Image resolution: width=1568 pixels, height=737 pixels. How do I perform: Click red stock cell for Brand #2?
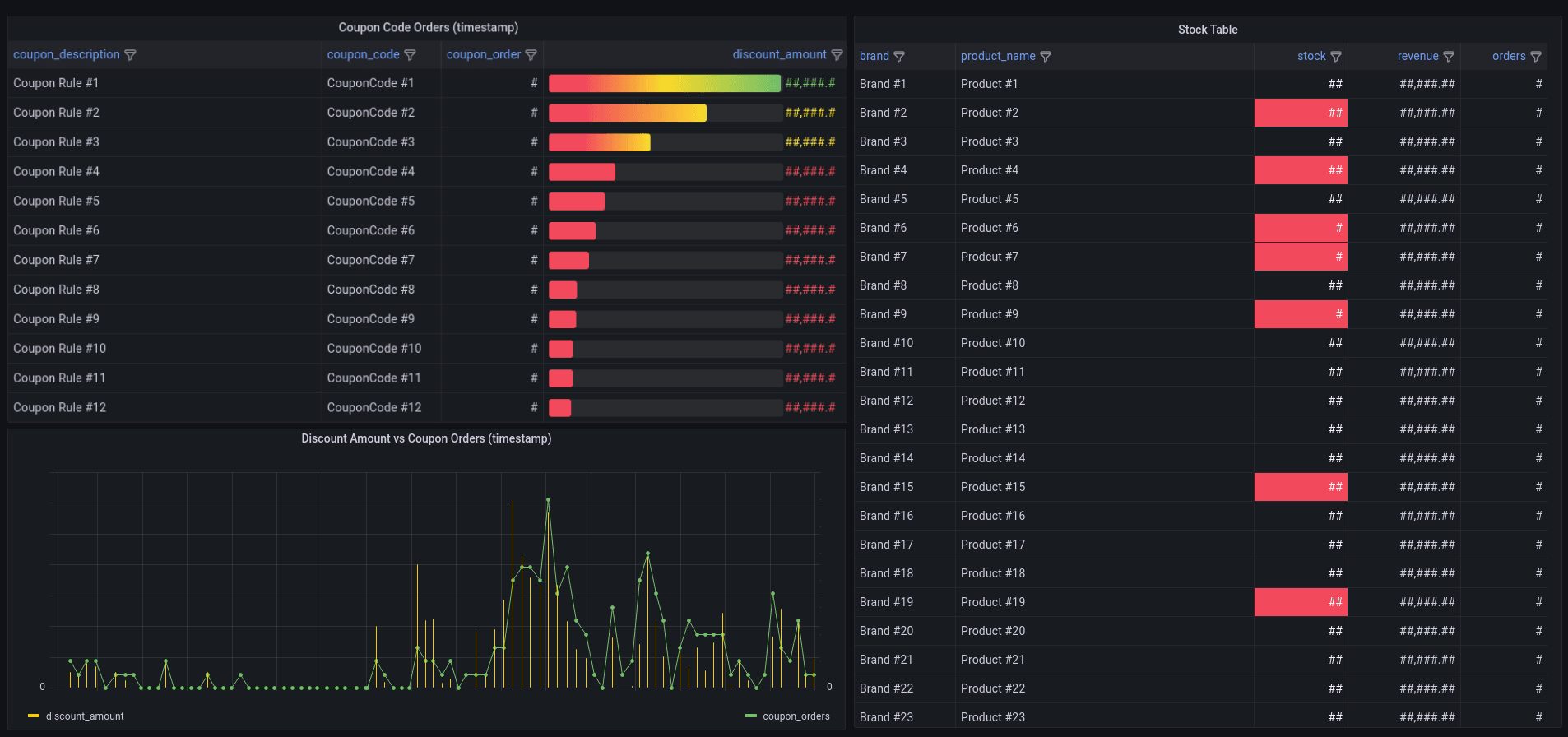click(x=1300, y=113)
